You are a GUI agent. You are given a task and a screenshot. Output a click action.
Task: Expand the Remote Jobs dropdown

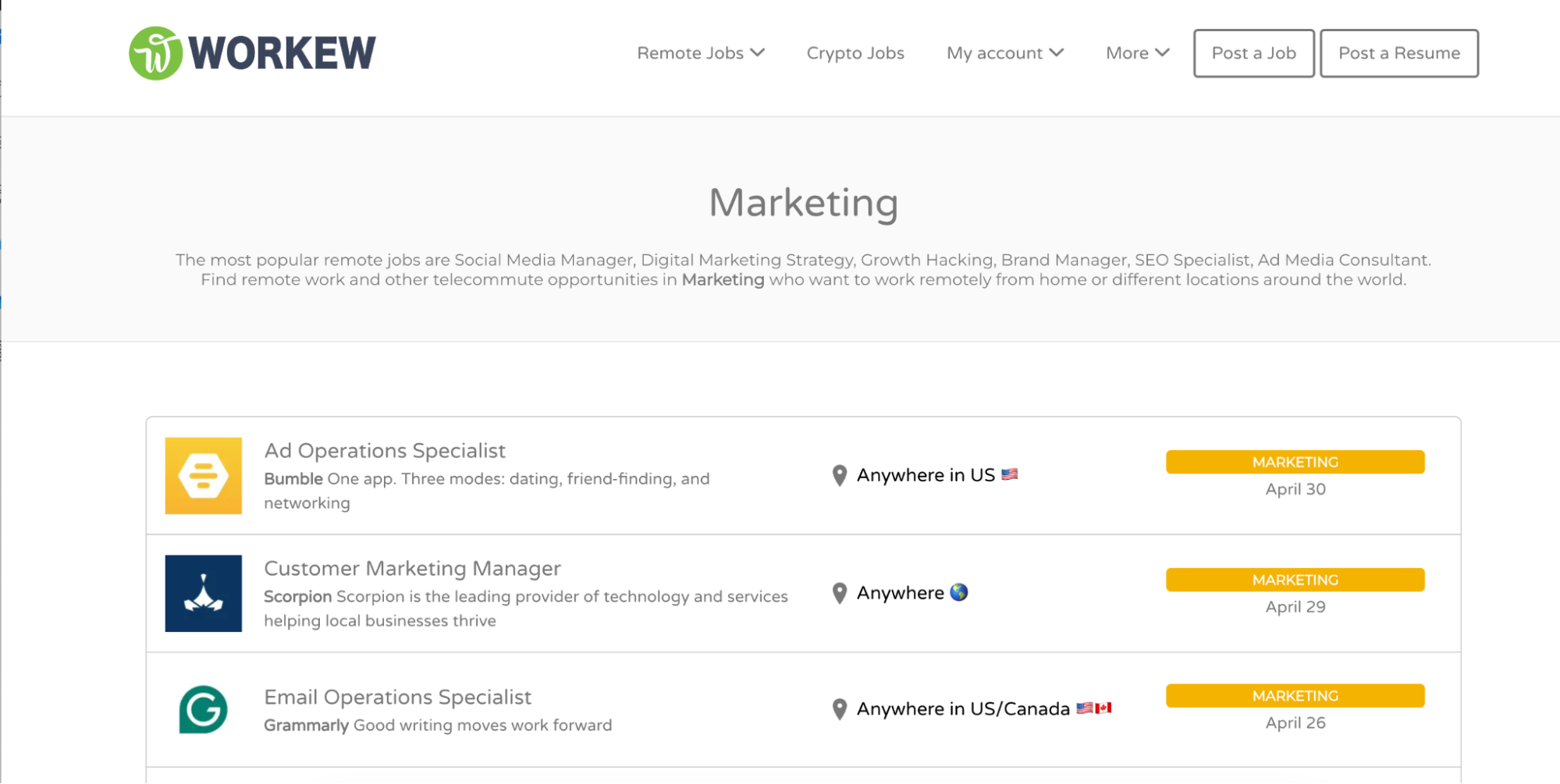pos(701,53)
